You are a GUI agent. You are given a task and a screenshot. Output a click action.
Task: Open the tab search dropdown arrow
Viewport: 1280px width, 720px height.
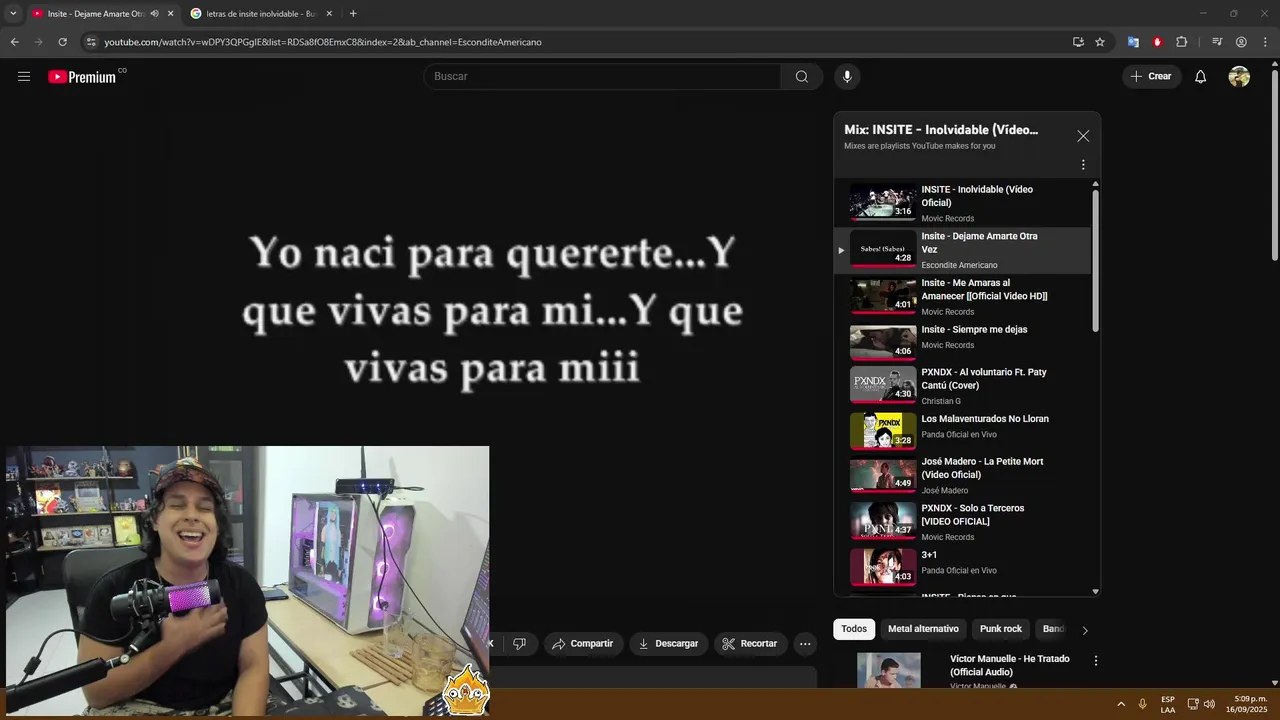click(x=13, y=14)
